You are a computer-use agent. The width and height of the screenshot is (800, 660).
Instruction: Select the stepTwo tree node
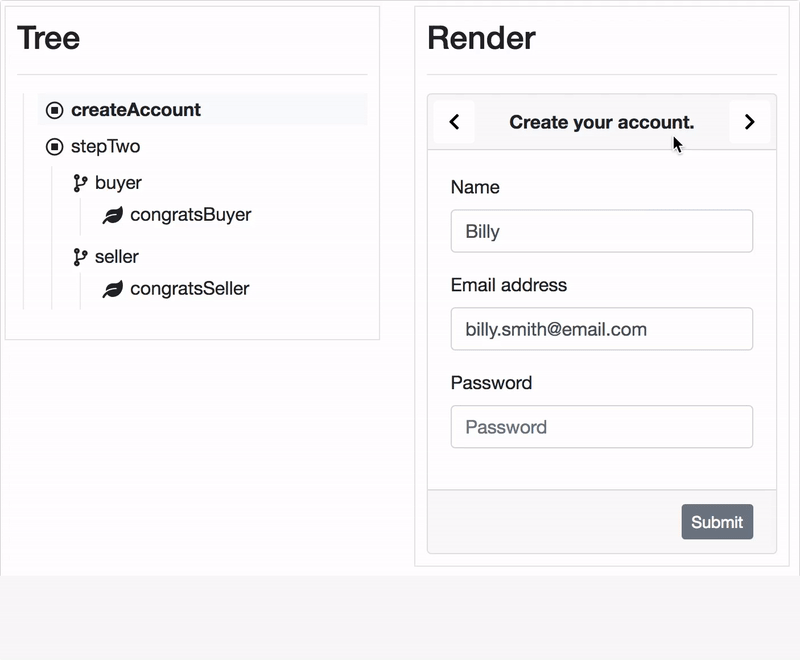tap(105, 147)
